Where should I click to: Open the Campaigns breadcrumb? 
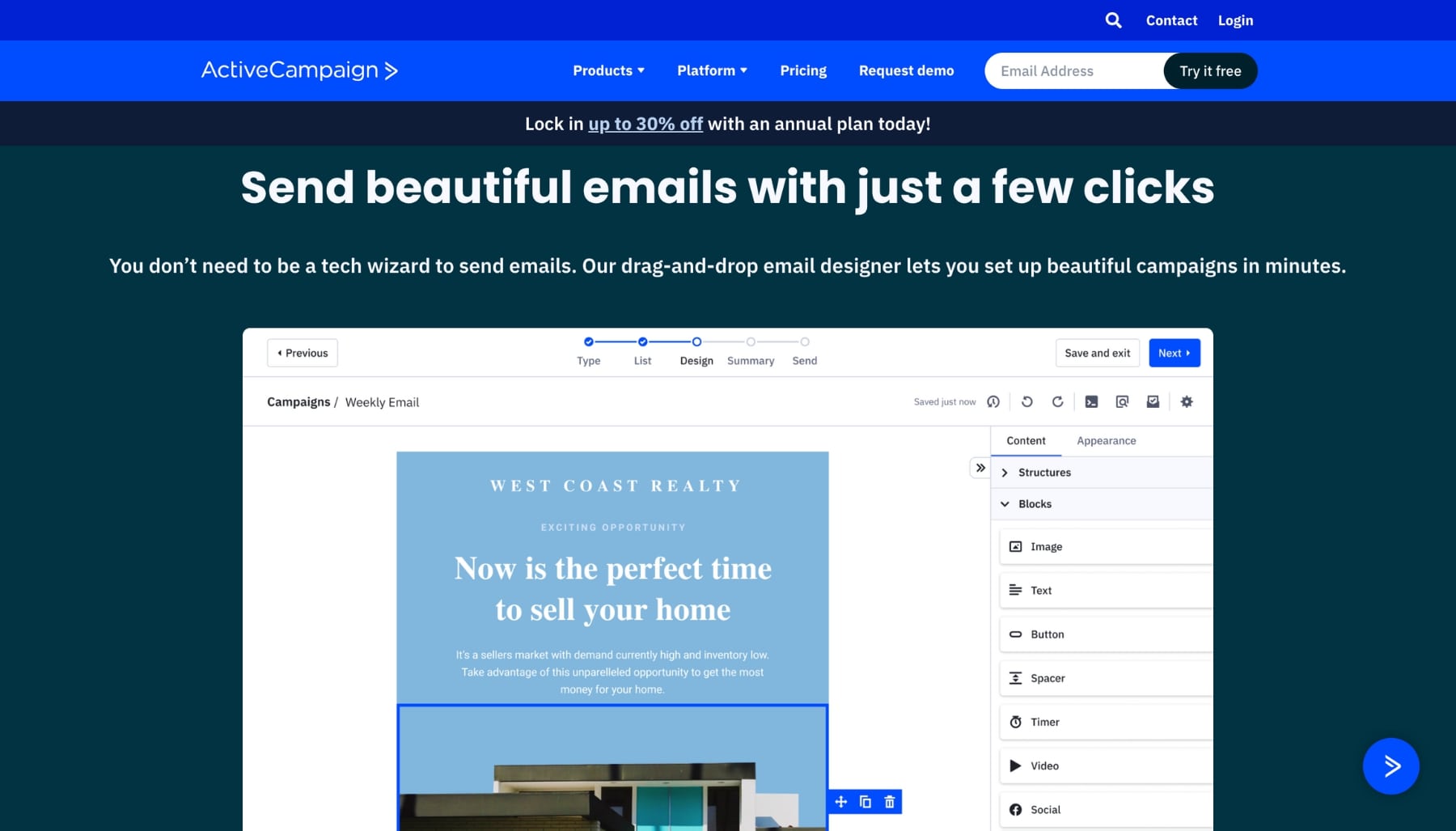click(298, 402)
